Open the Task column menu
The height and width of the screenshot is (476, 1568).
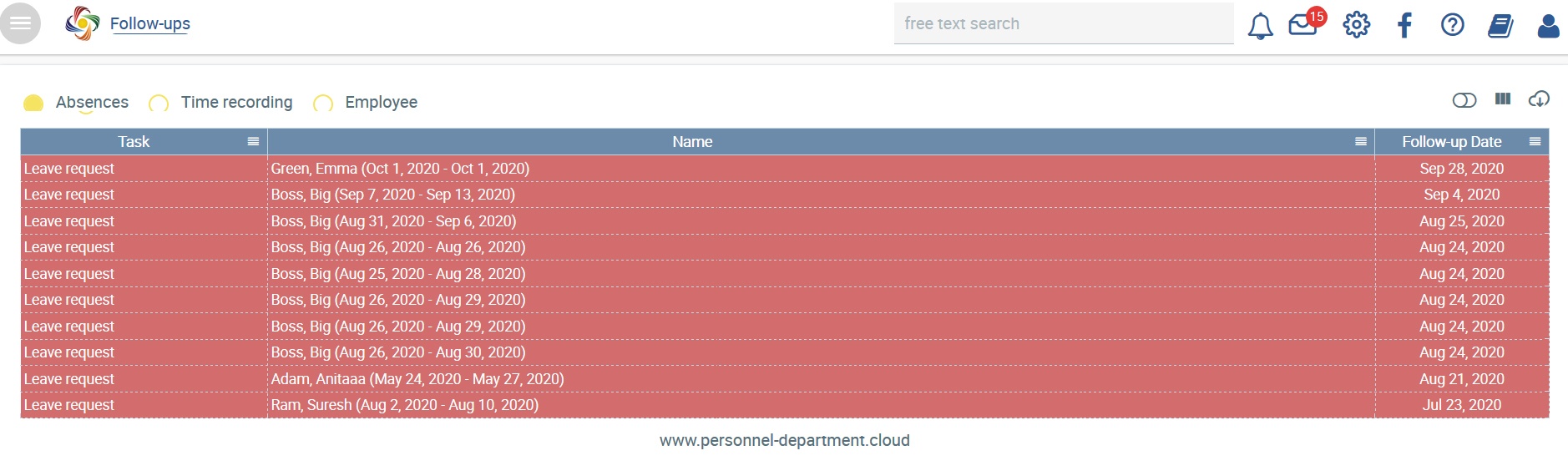[x=253, y=142]
